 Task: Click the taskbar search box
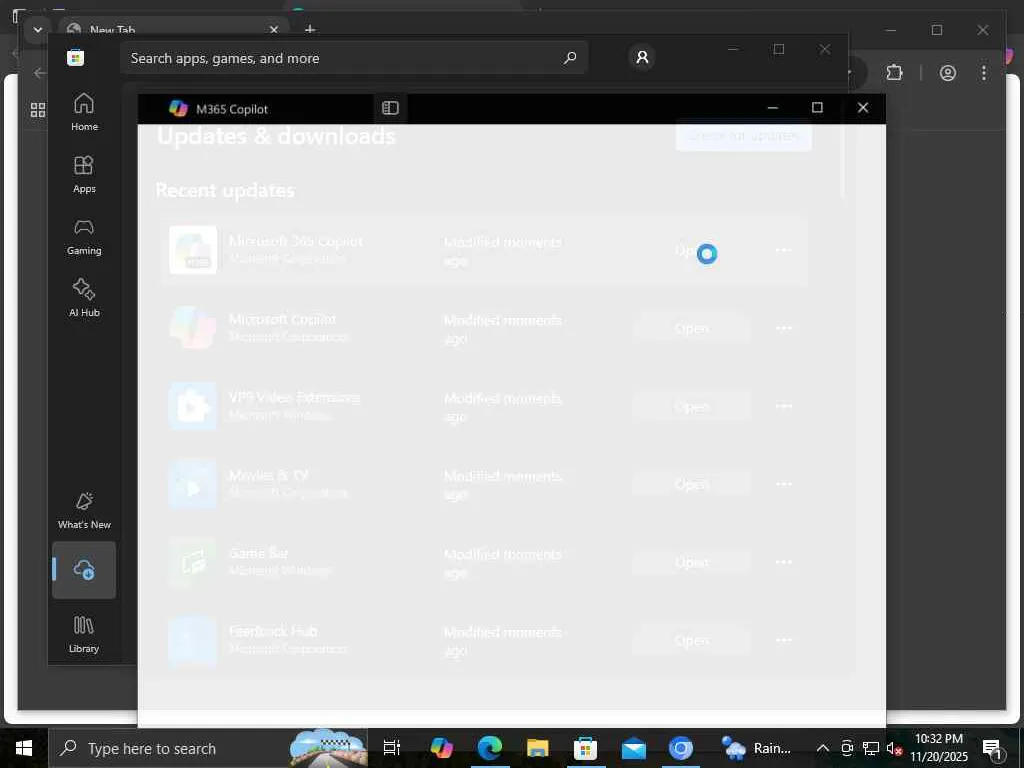click(x=208, y=748)
